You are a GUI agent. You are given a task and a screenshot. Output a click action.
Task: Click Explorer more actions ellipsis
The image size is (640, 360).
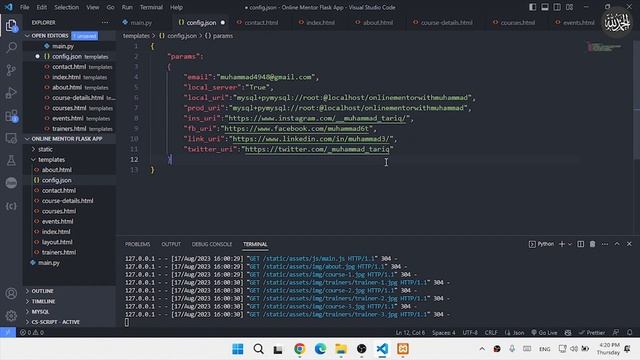pyautogui.click(x=105, y=22)
